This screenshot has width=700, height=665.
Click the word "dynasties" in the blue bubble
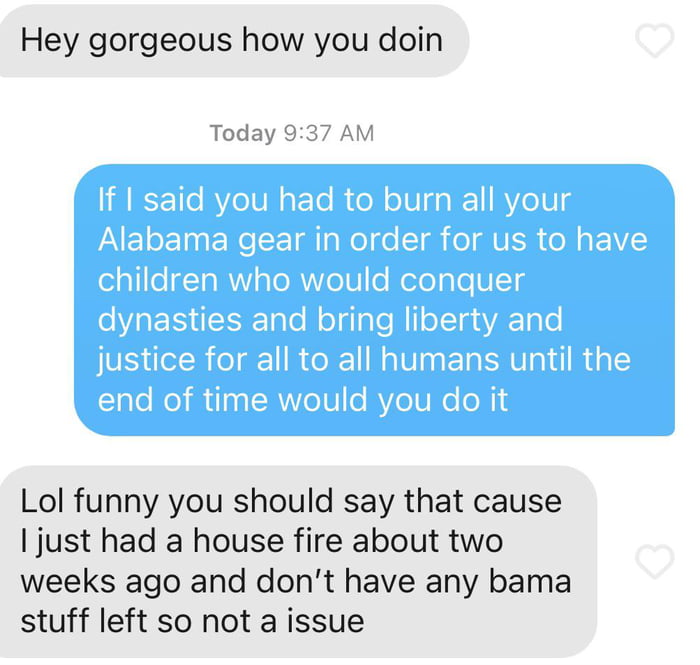[170, 321]
